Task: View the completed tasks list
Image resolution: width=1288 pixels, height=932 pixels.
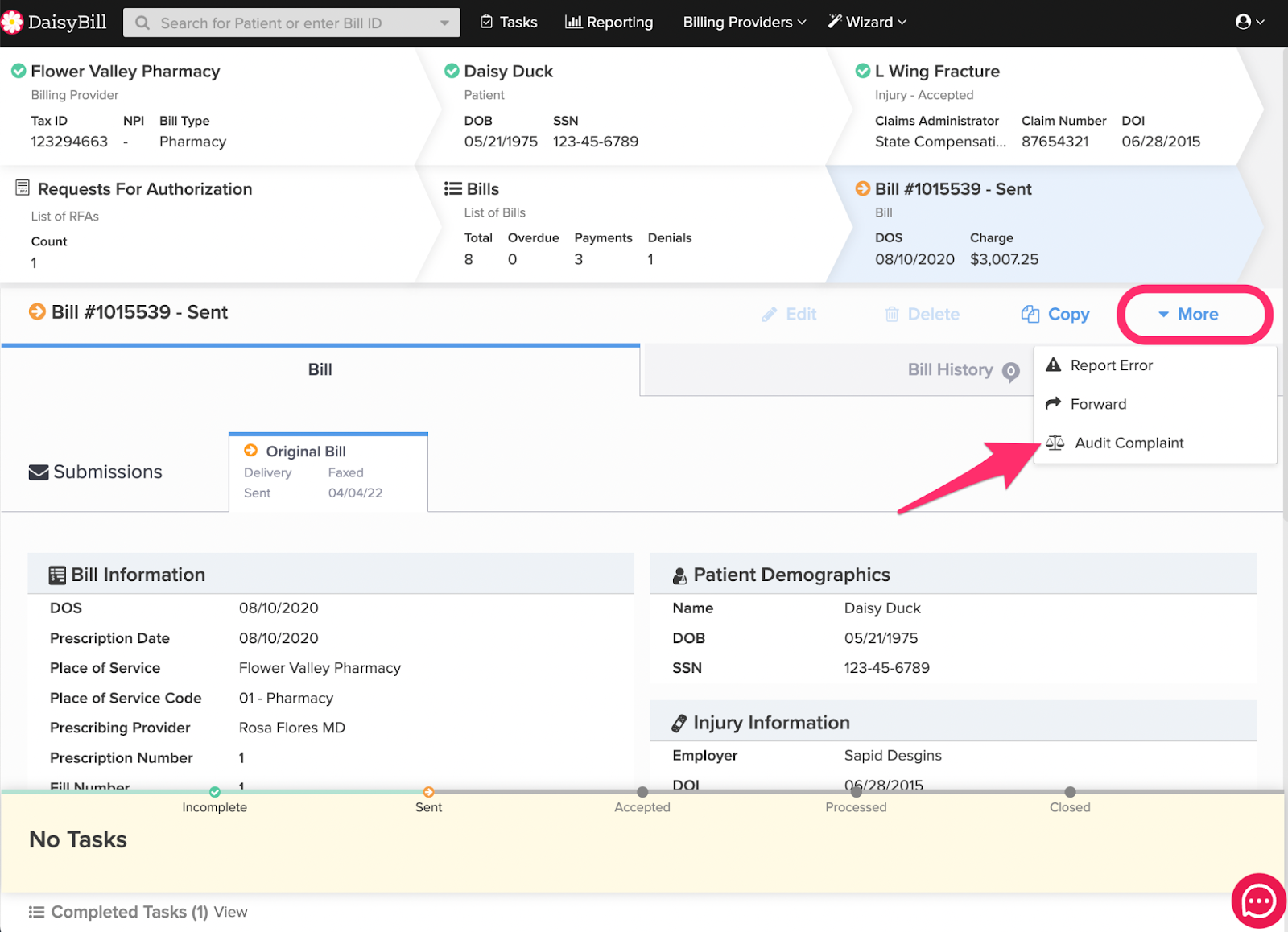Action: pos(230,912)
